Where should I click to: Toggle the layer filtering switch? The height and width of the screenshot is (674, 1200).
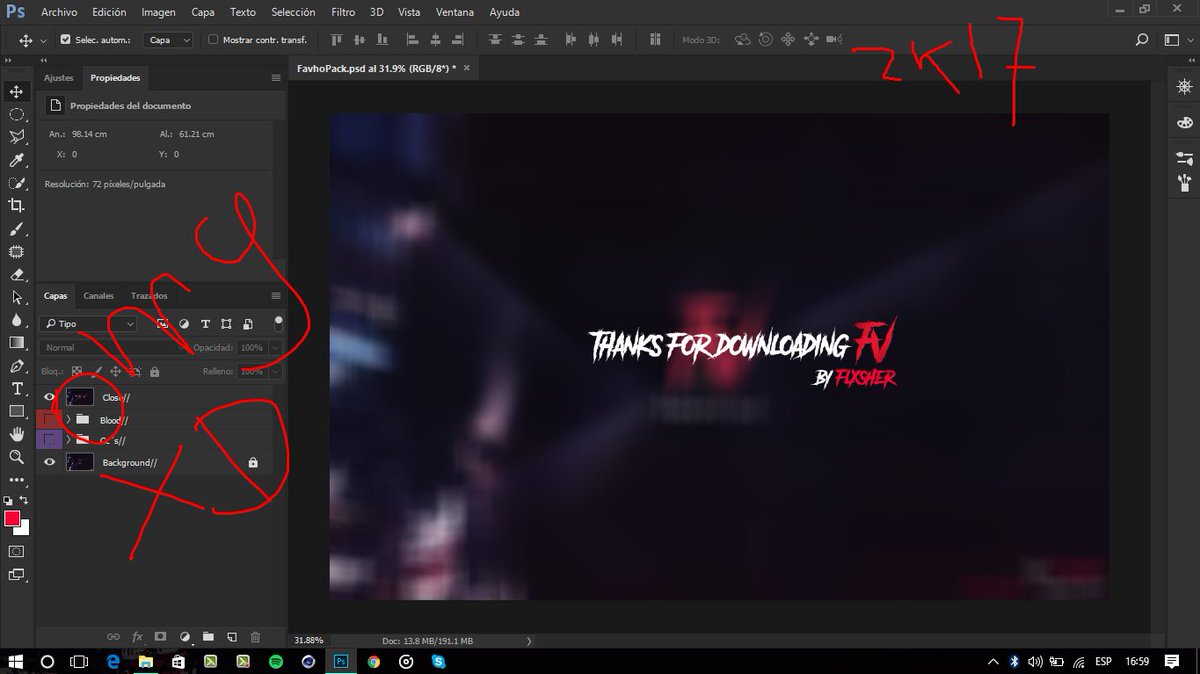click(x=279, y=322)
